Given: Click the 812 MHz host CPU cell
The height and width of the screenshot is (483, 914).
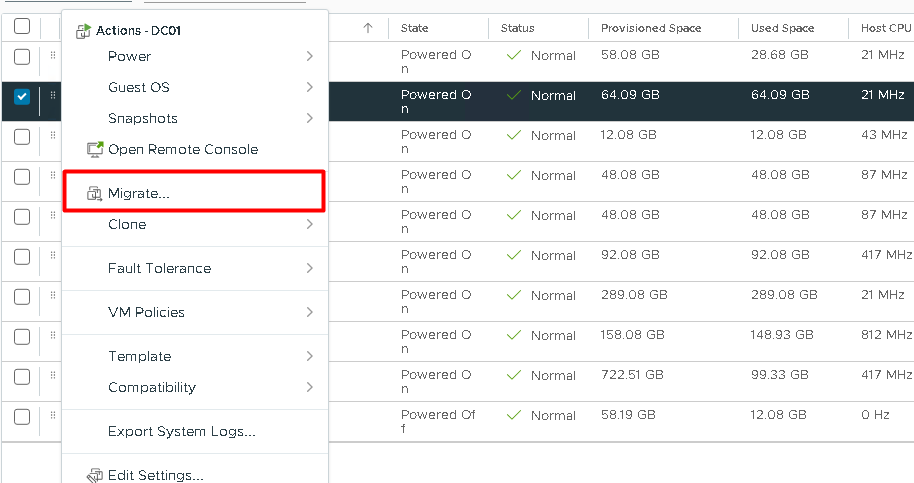Looking at the screenshot, I should point(886,334).
